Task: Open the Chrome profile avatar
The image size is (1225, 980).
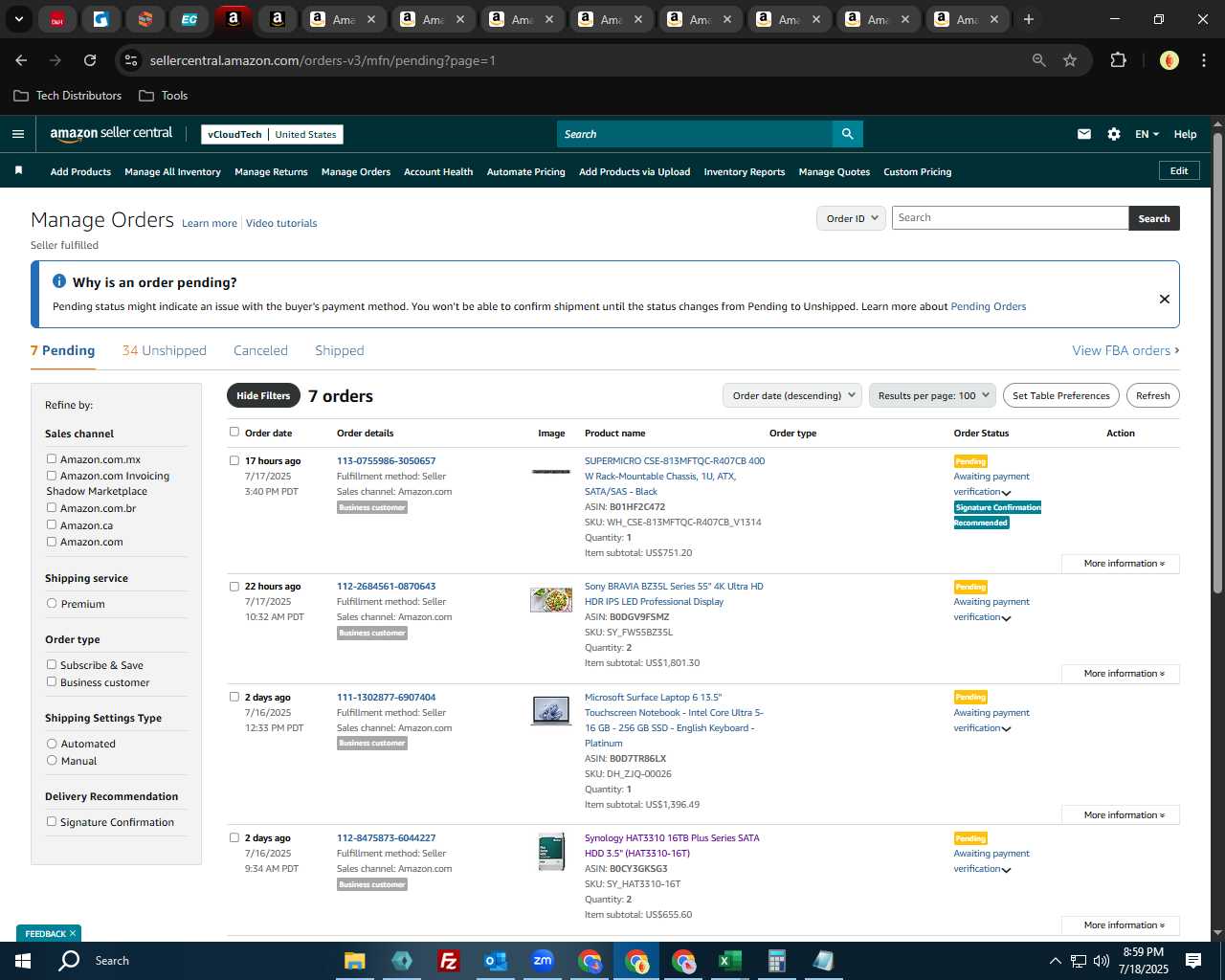Action: tap(1169, 60)
